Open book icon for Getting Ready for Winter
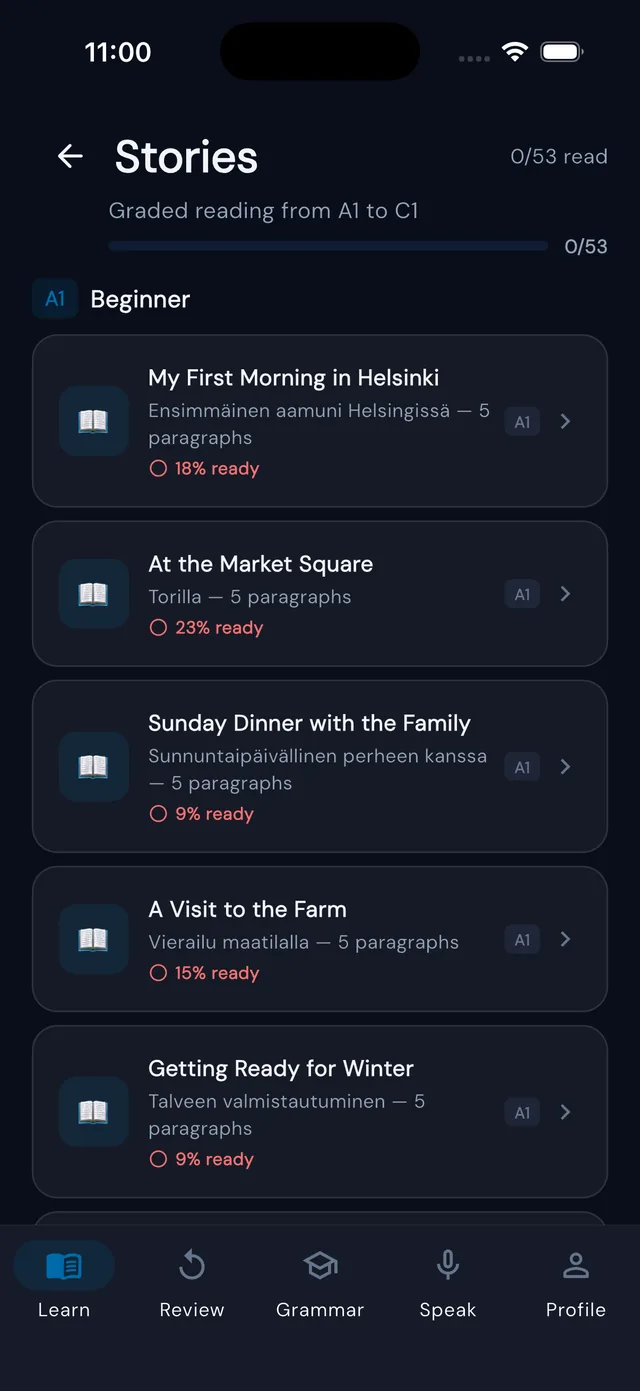 click(94, 1112)
